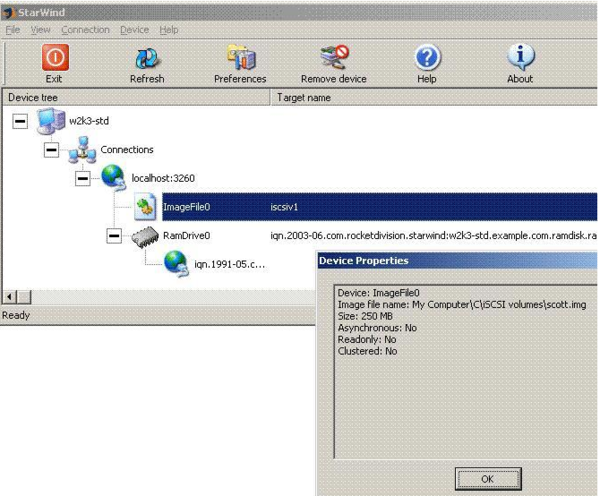Click the Connections network icon
This screenshot has height=496, width=600.
click(x=82, y=150)
